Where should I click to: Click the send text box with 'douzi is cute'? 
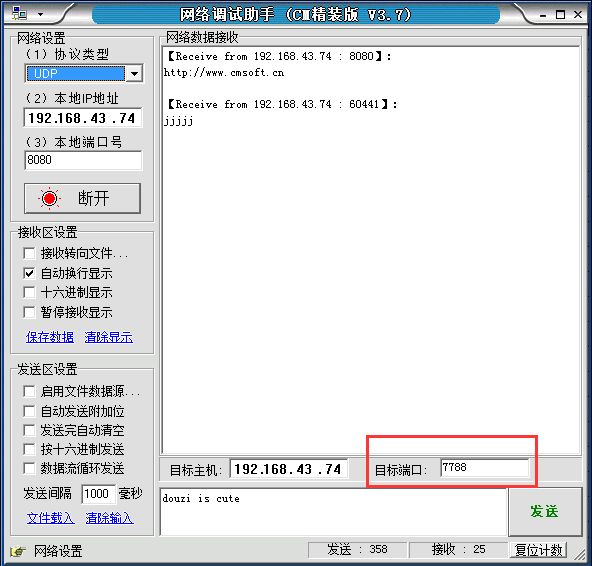point(333,512)
